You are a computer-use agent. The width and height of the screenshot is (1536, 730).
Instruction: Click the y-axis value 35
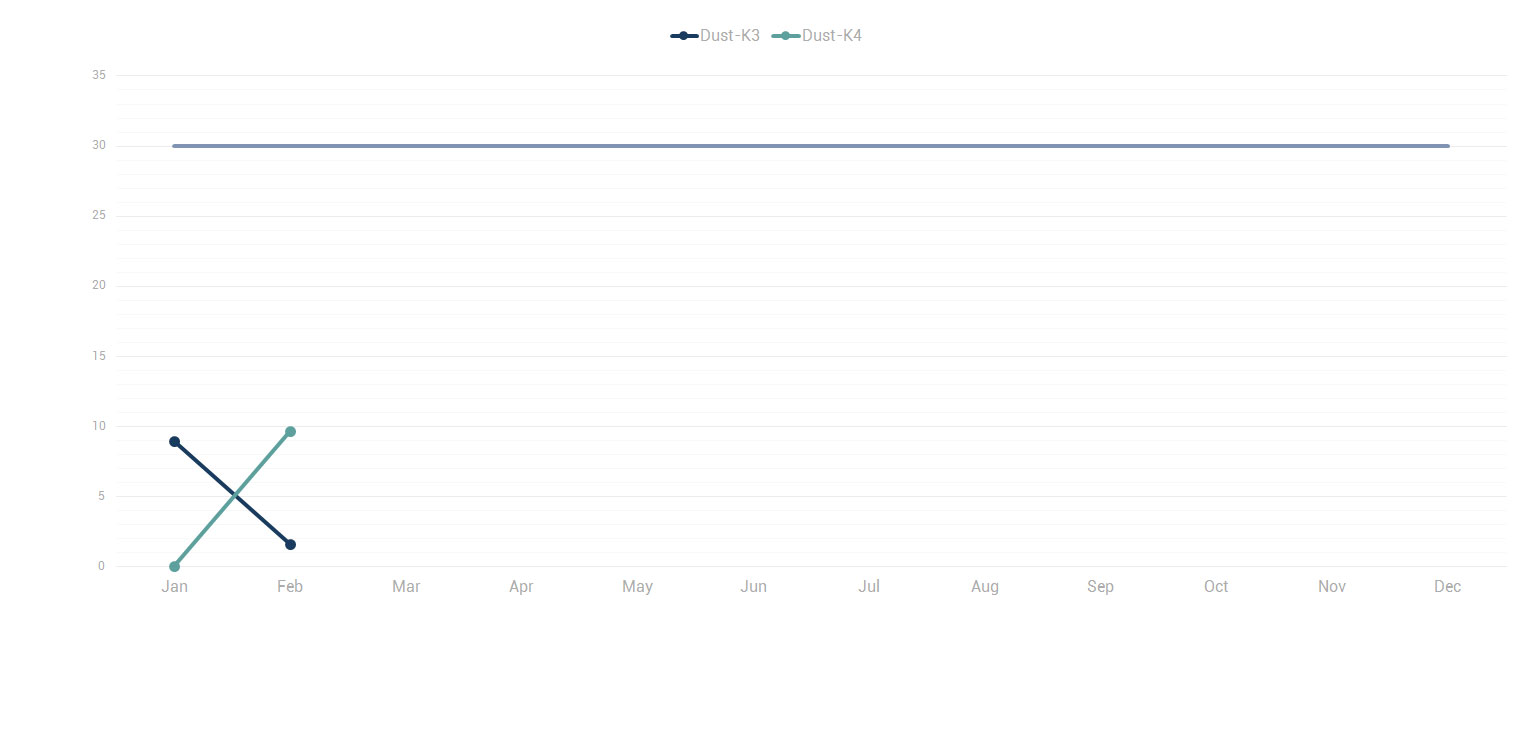pyautogui.click(x=98, y=75)
